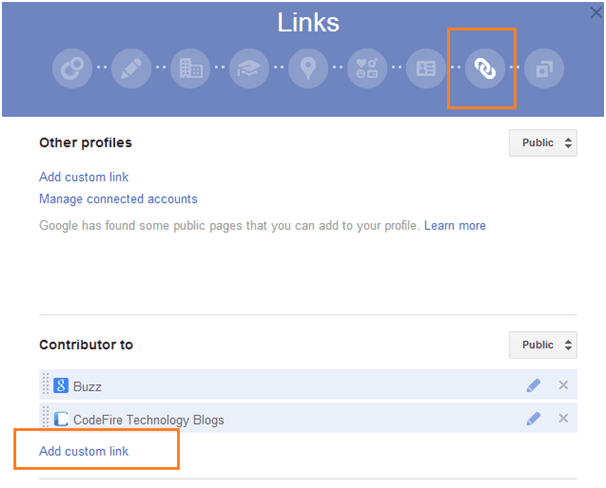Click the Links chain step icon

[x=485, y=68]
